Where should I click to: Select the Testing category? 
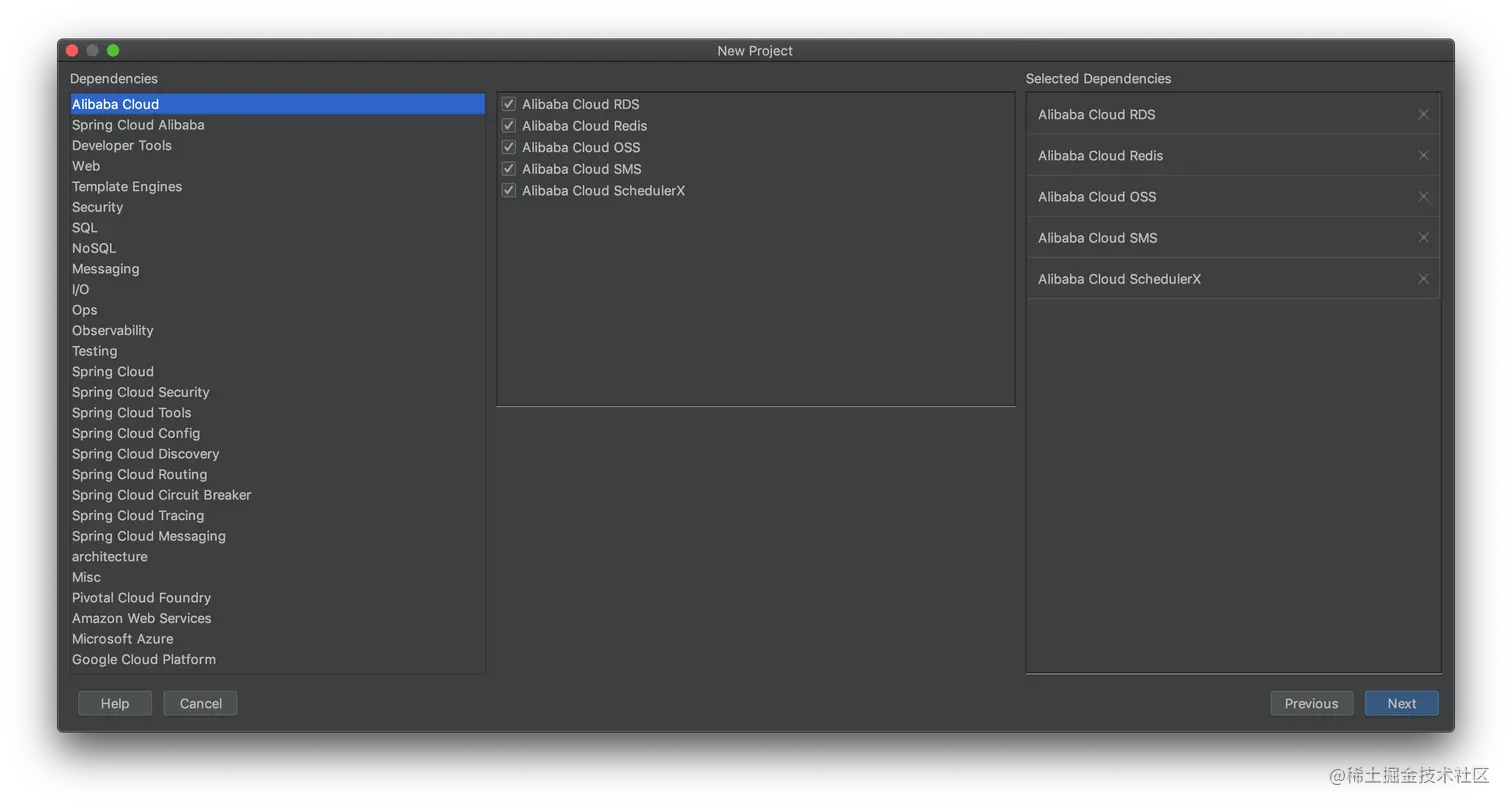click(x=277, y=351)
